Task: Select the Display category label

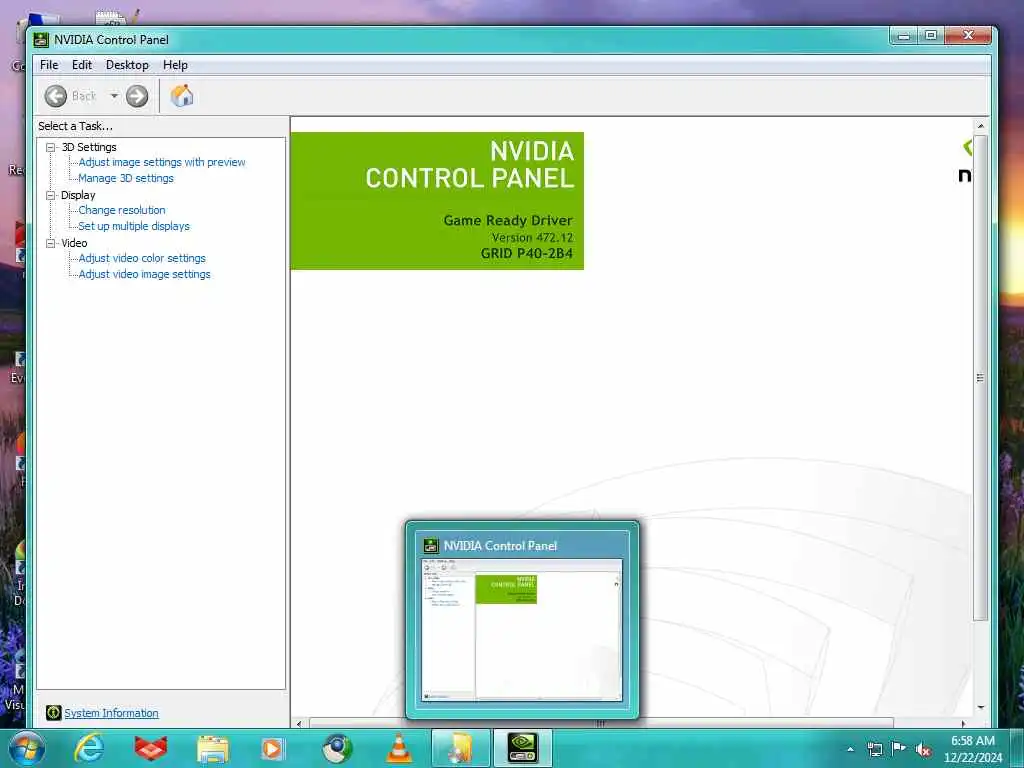Action: coord(78,195)
